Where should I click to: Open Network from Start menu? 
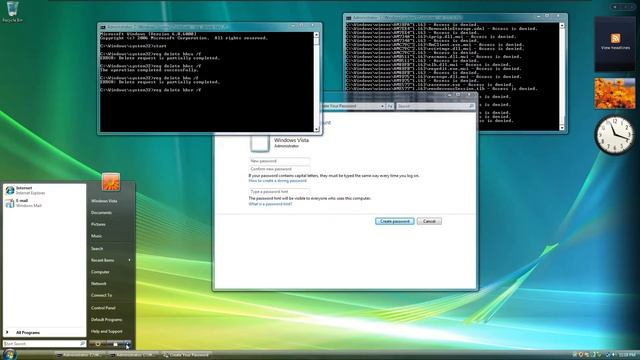pos(99,284)
